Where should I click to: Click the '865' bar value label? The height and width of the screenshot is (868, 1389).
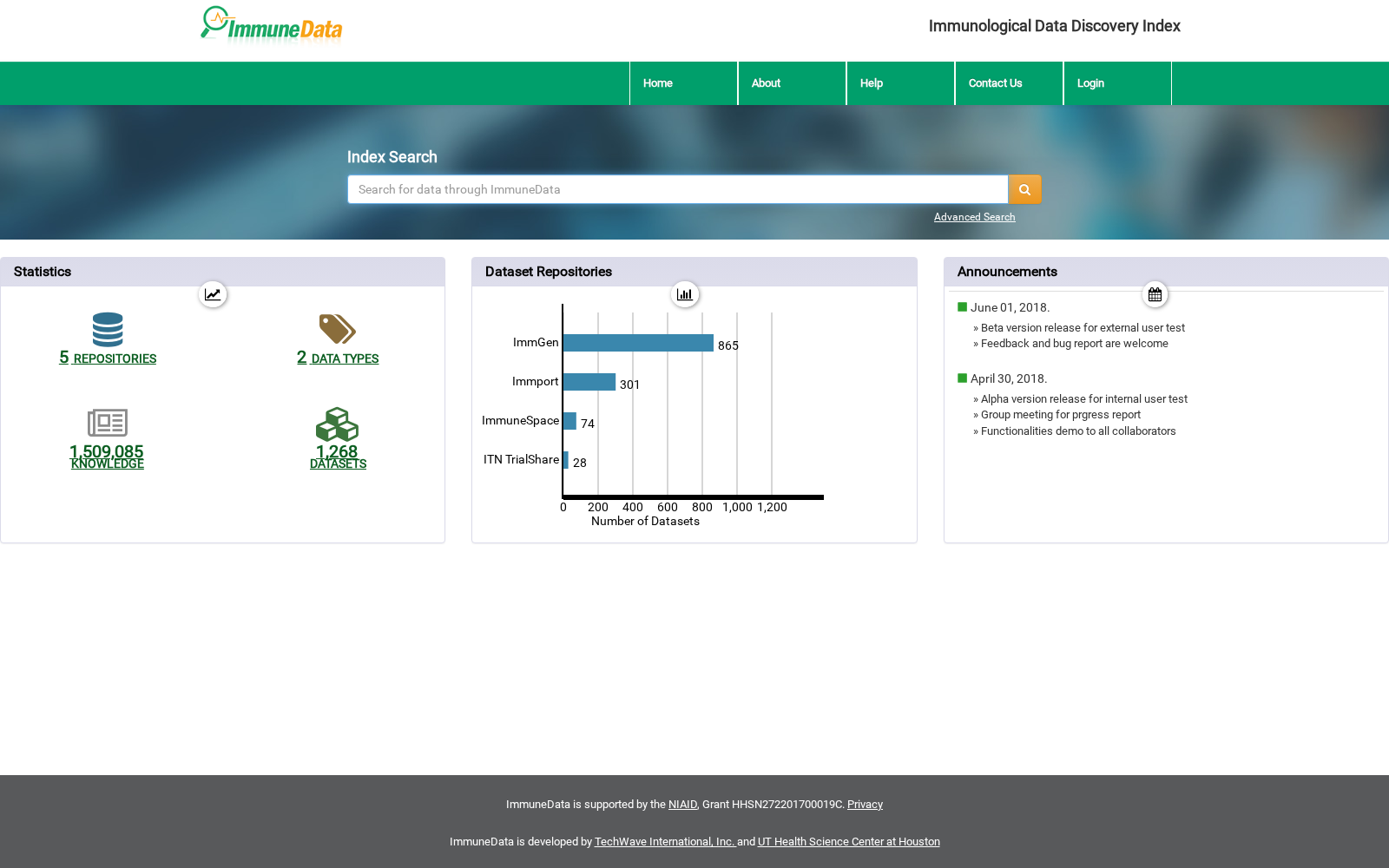(728, 345)
